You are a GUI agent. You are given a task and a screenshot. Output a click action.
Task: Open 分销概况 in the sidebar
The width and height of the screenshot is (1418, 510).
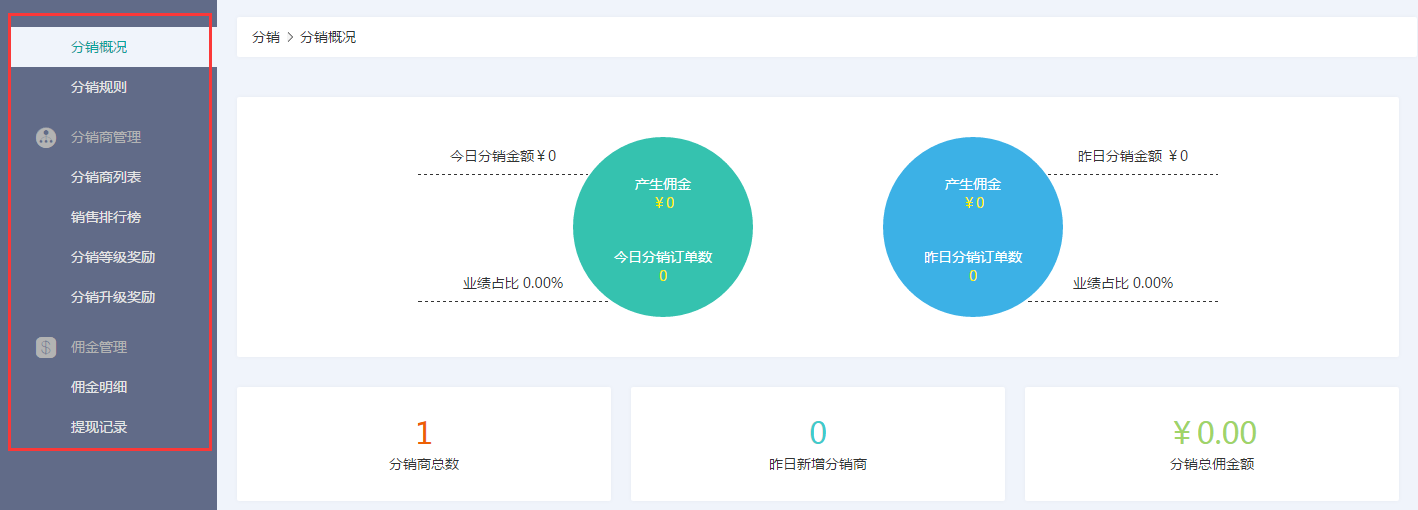tap(99, 47)
